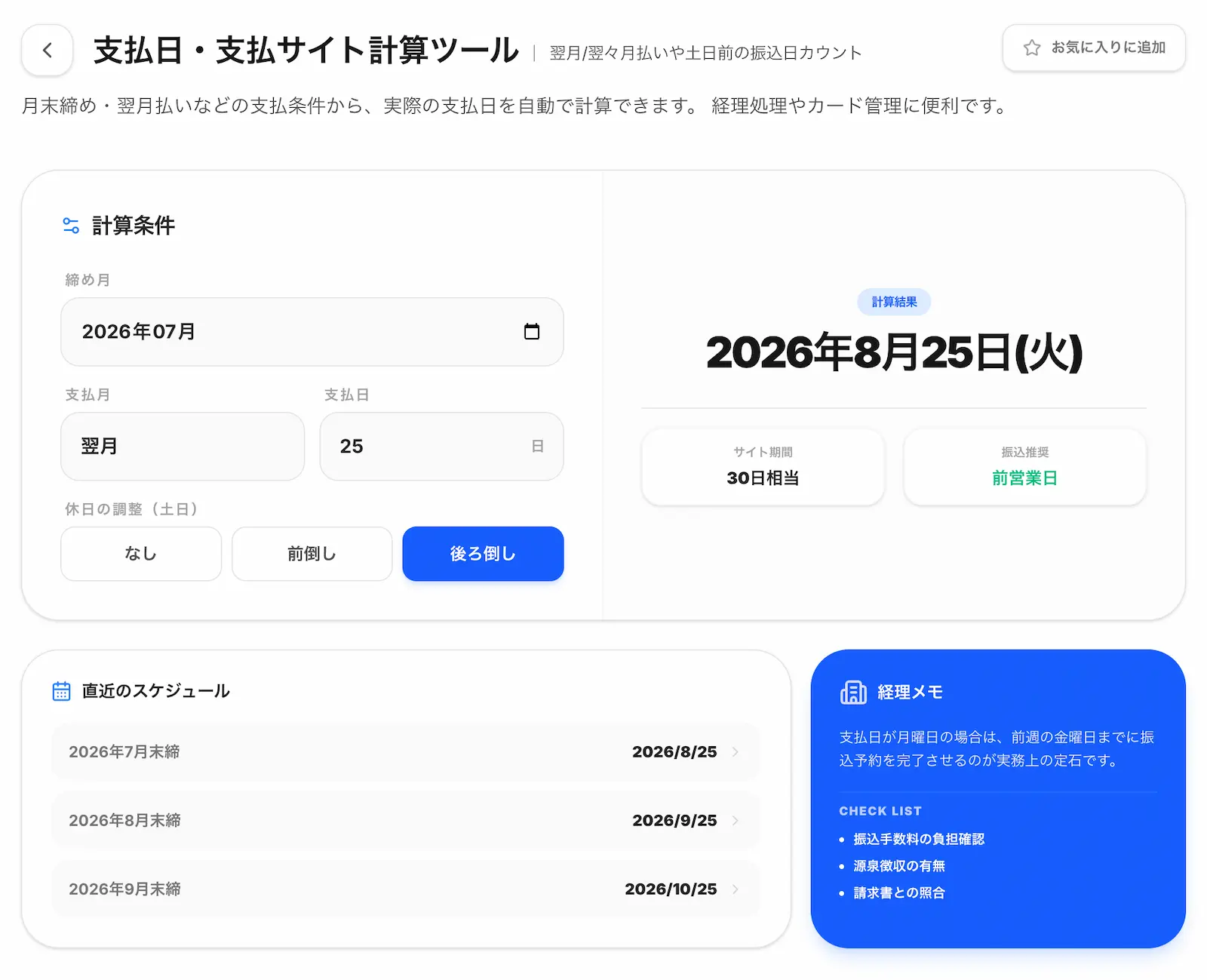1207x980 pixels.
Task: Click the サイト期間 30日相当 card
Action: click(x=763, y=467)
